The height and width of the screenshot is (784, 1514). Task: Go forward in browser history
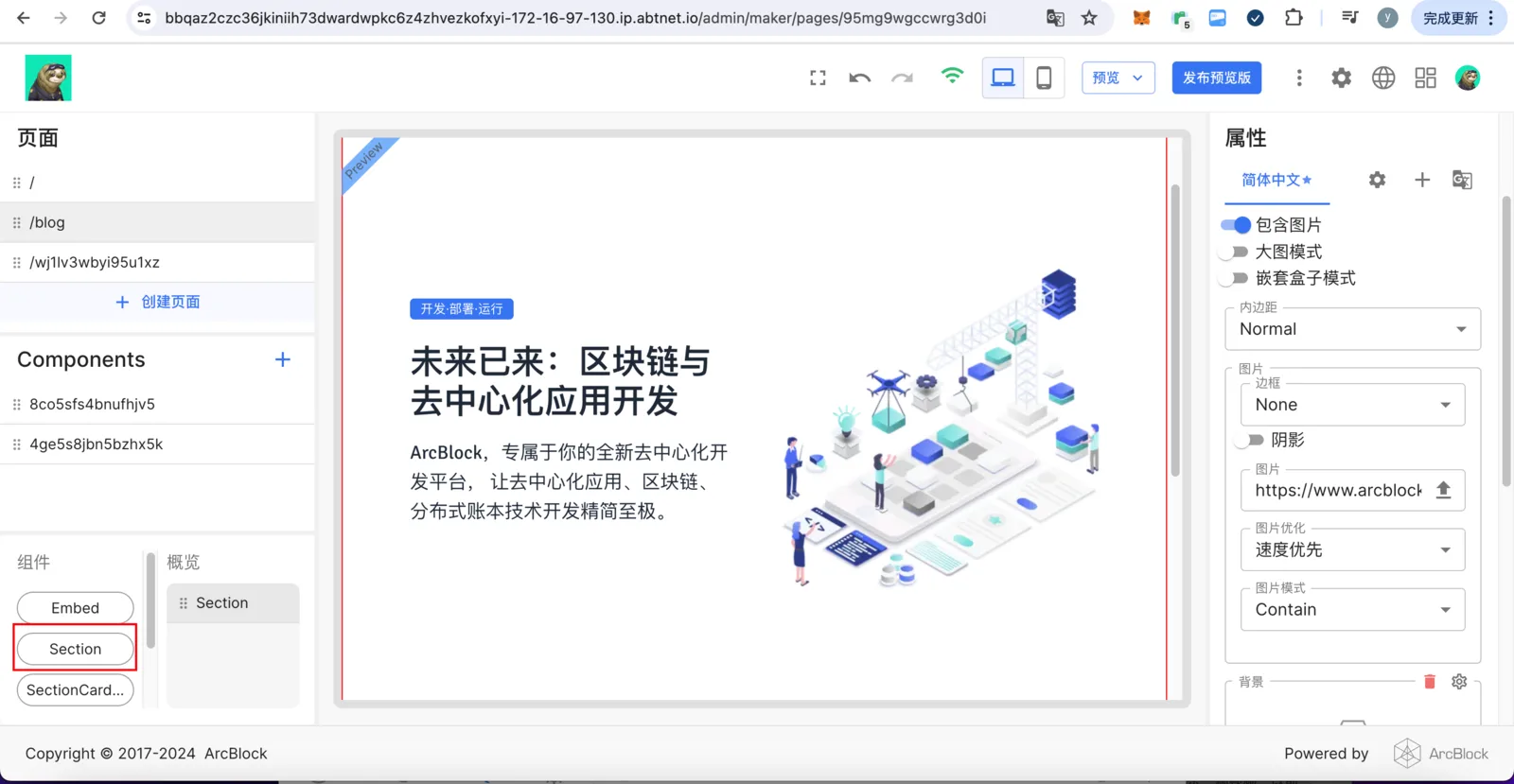(x=61, y=18)
